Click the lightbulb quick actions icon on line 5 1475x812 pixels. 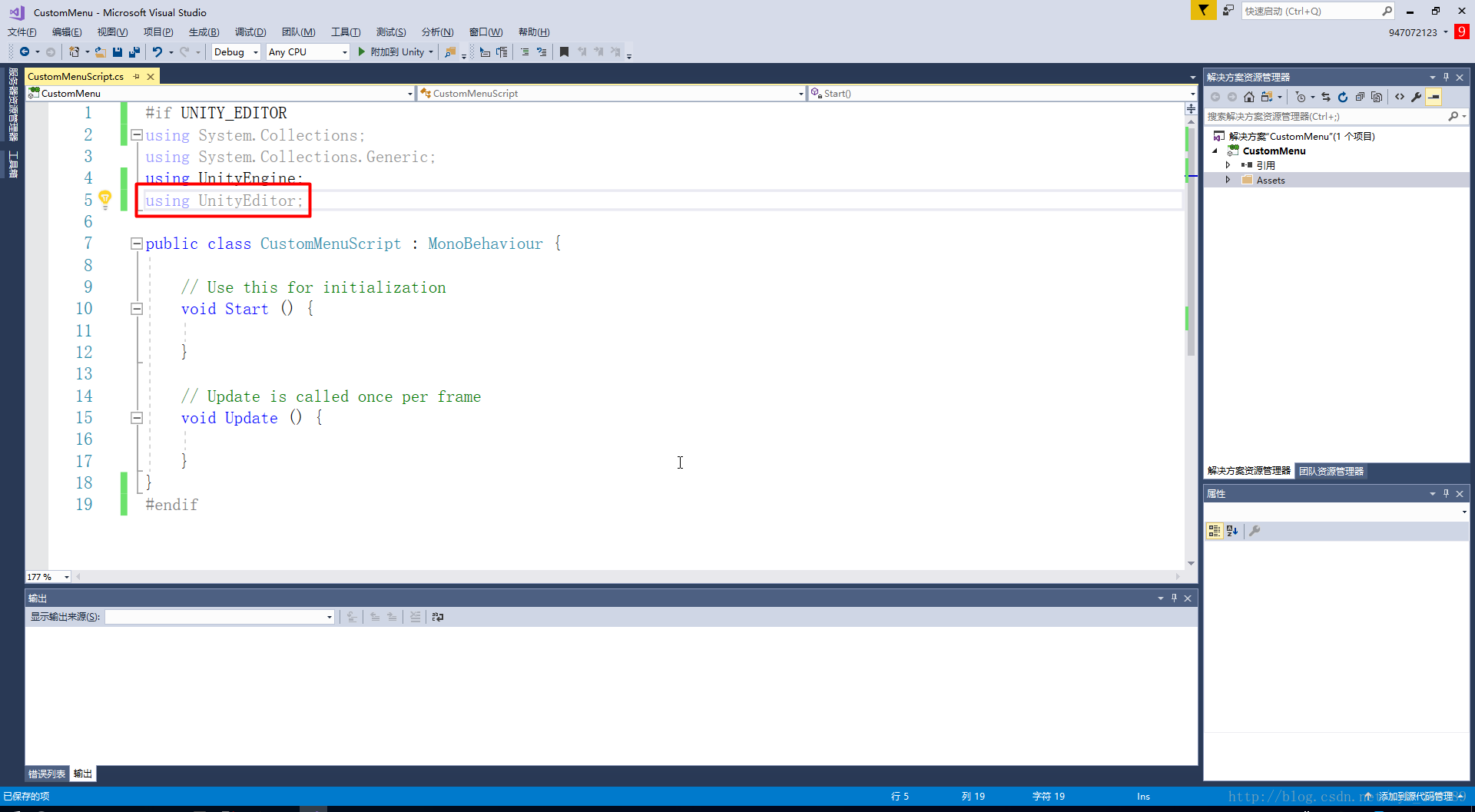(105, 199)
